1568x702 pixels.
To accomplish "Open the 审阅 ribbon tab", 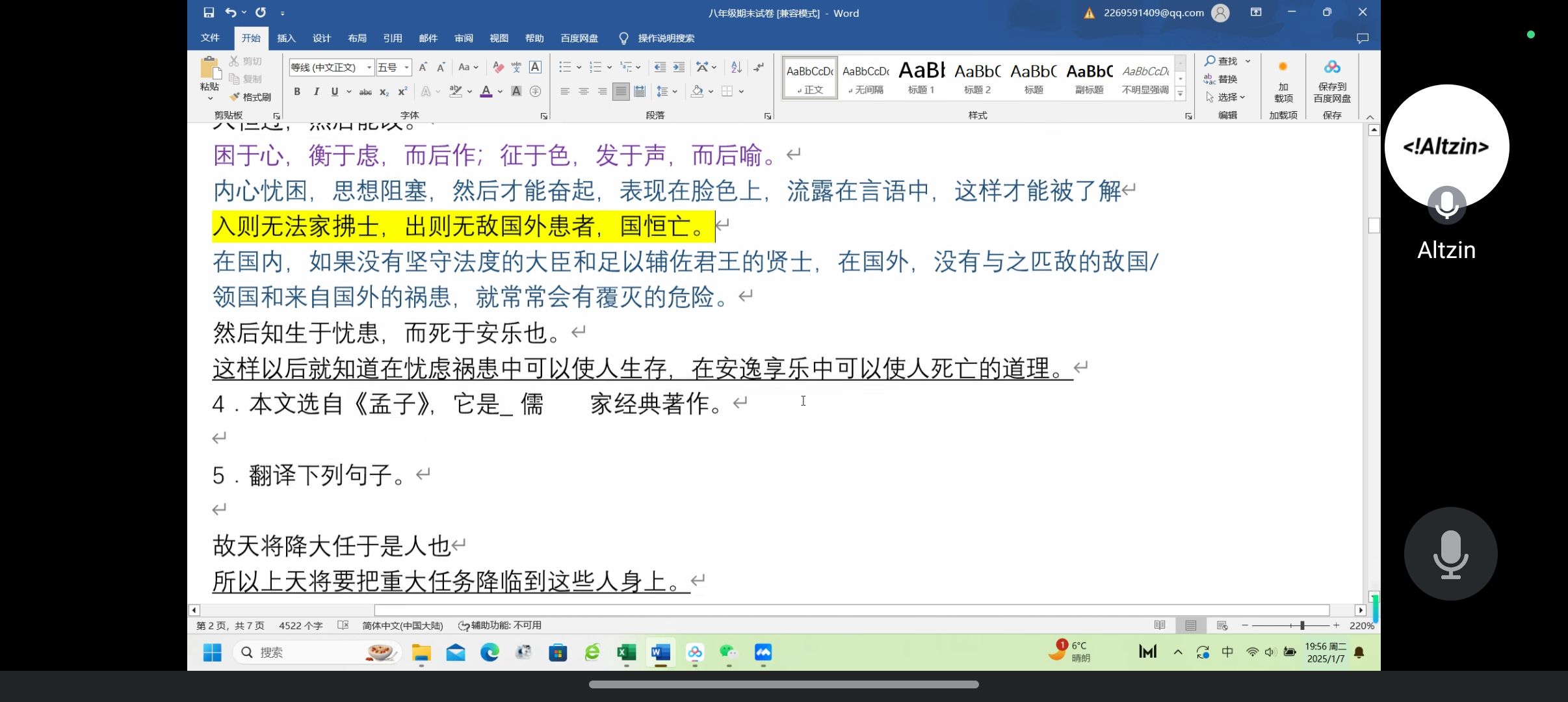I will [464, 38].
